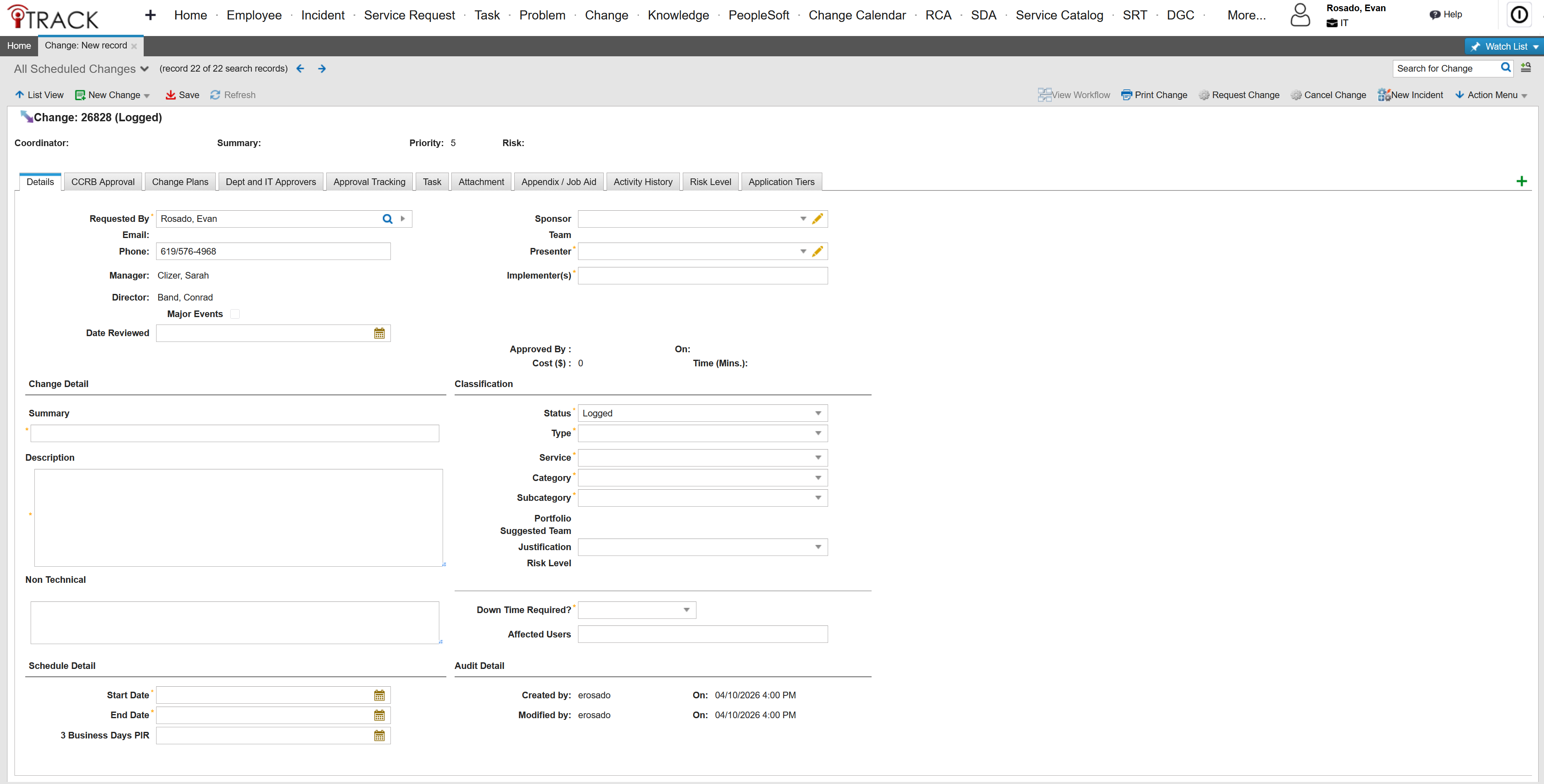Open the Date Reviewed calendar icon
This screenshot has width=1544, height=784.
tap(379, 333)
